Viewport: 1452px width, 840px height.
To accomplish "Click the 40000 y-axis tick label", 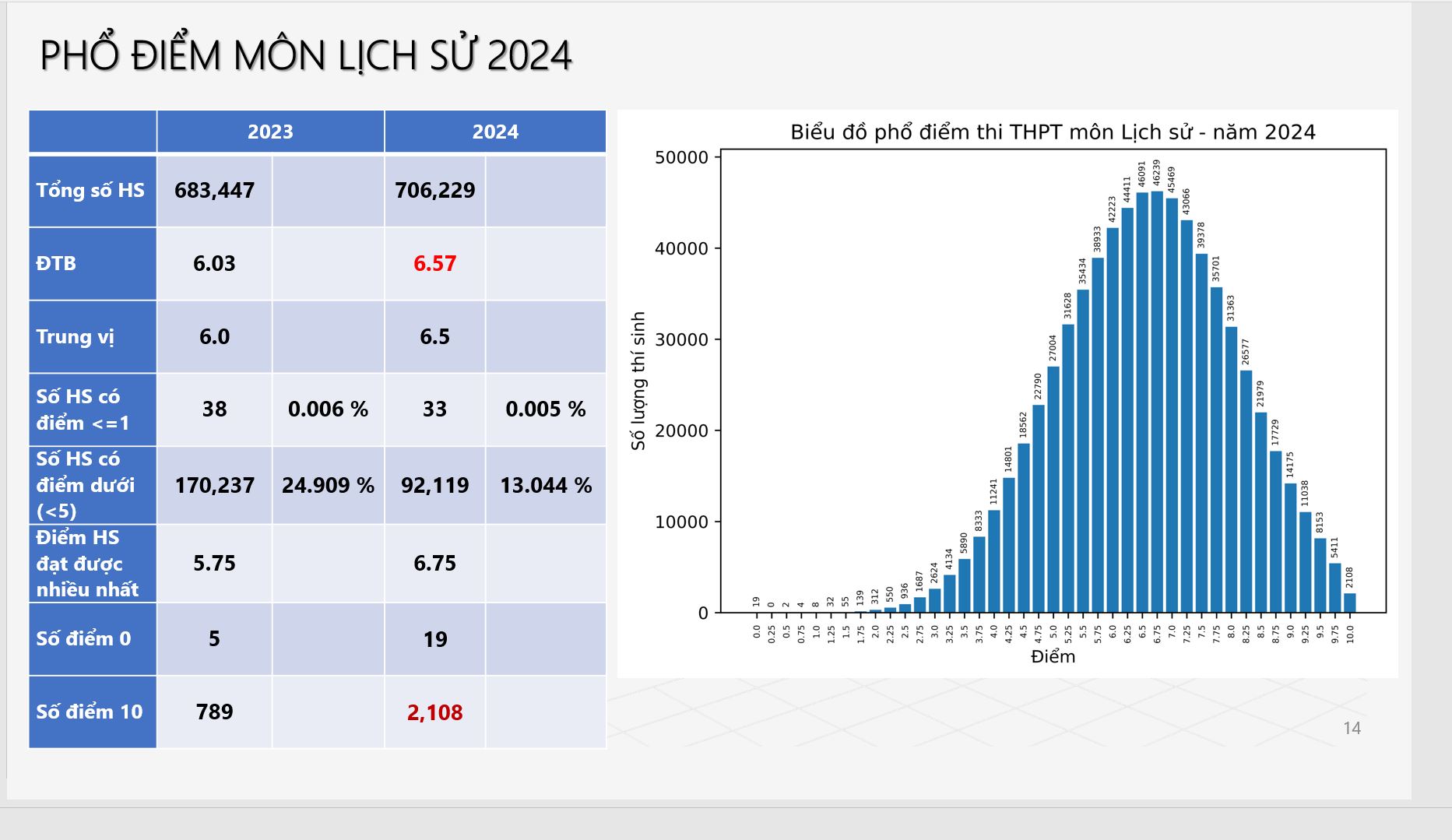I will (x=681, y=249).
